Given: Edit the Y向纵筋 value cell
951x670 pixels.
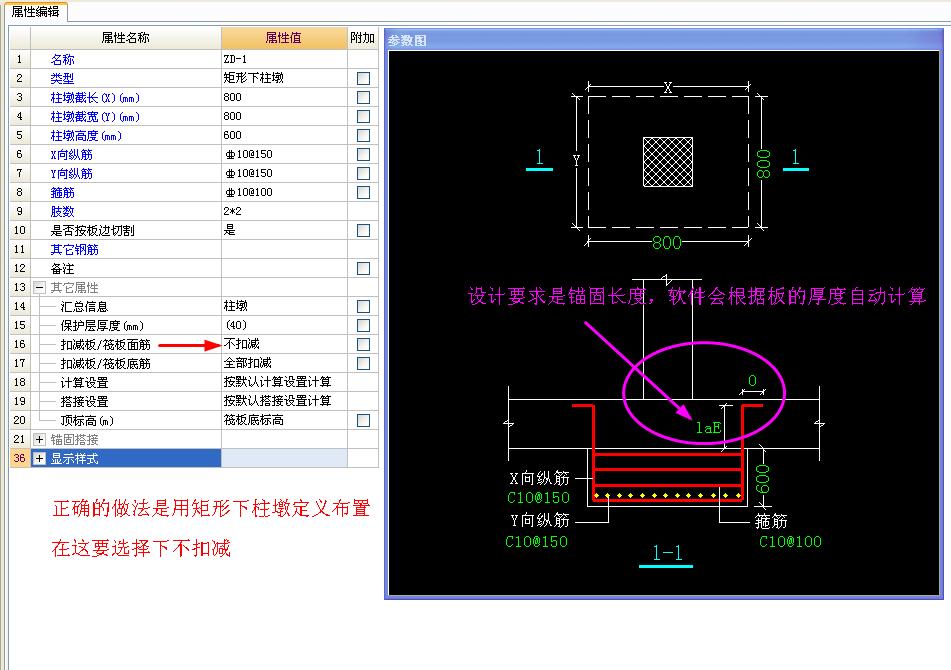Looking at the screenshot, I should pos(284,173).
